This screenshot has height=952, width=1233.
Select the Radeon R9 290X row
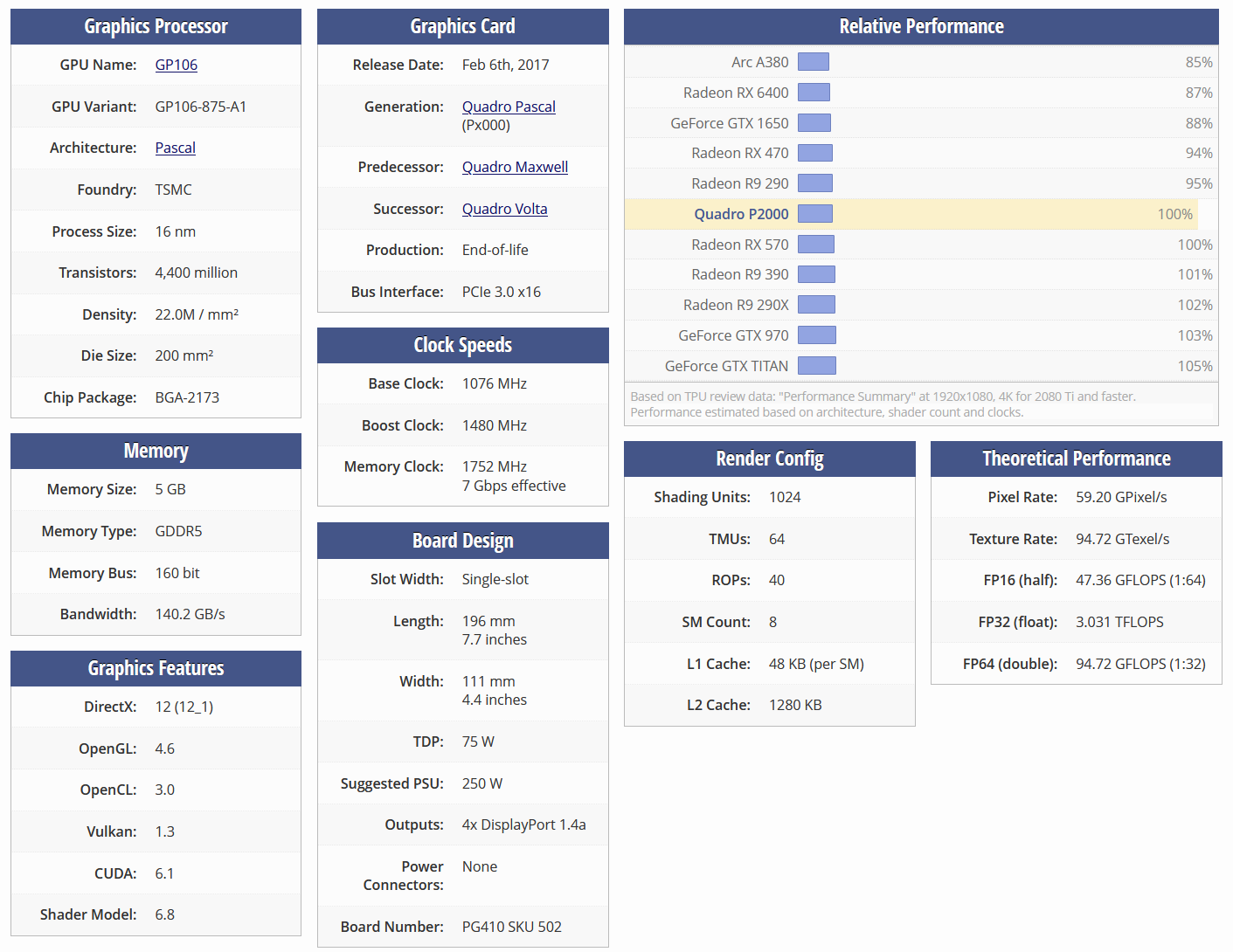click(x=921, y=305)
